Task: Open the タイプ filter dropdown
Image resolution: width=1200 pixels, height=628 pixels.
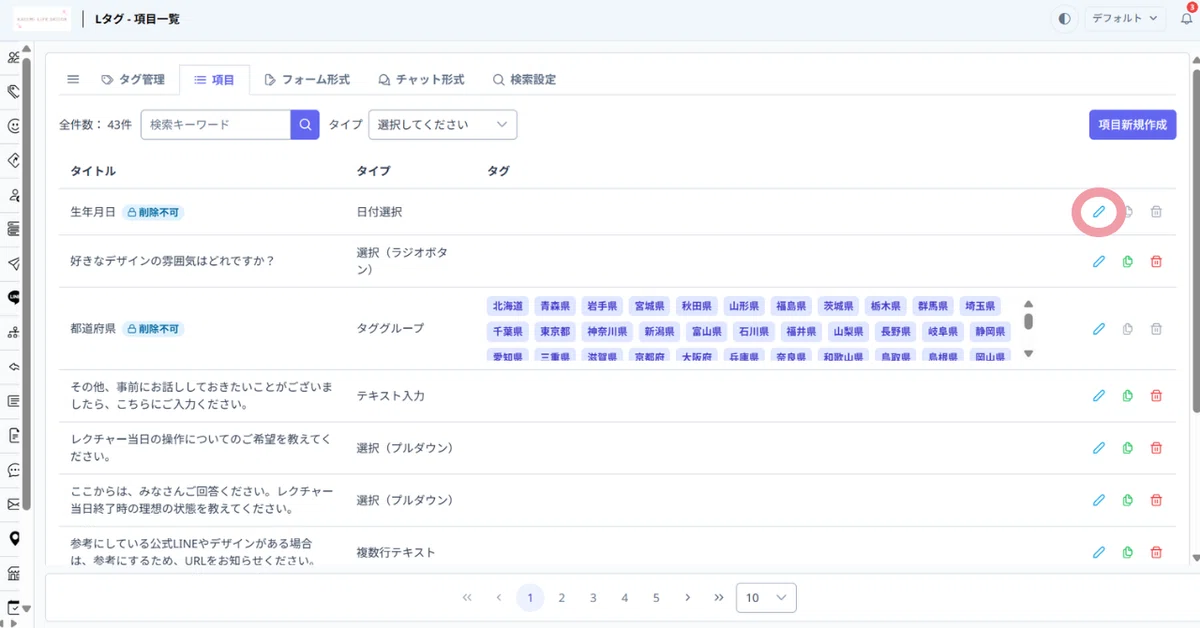Action: coord(443,125)
